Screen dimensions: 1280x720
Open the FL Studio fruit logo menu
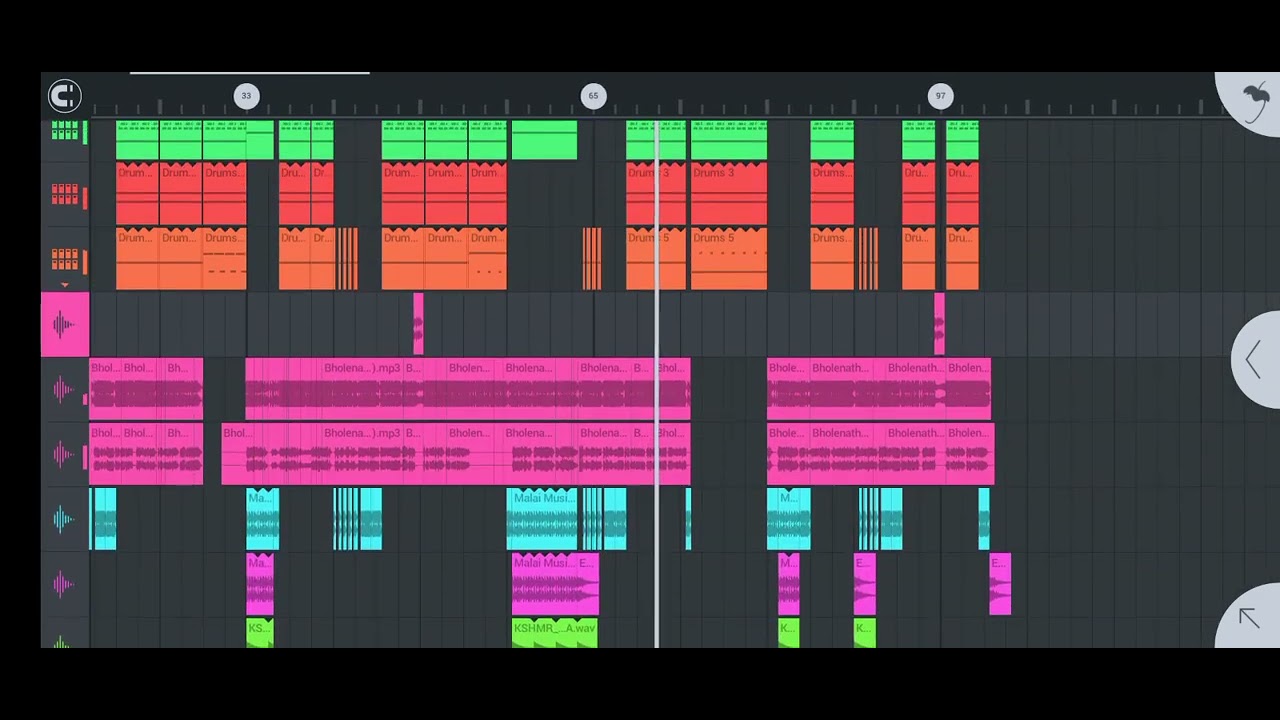point(1256,100)
